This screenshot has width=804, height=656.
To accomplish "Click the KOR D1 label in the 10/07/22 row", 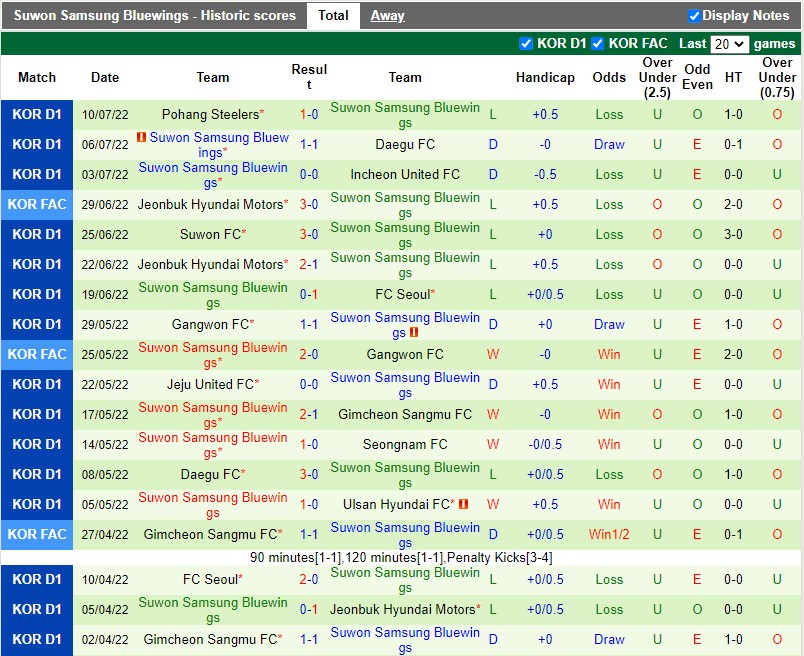I will tap(37, 114).
